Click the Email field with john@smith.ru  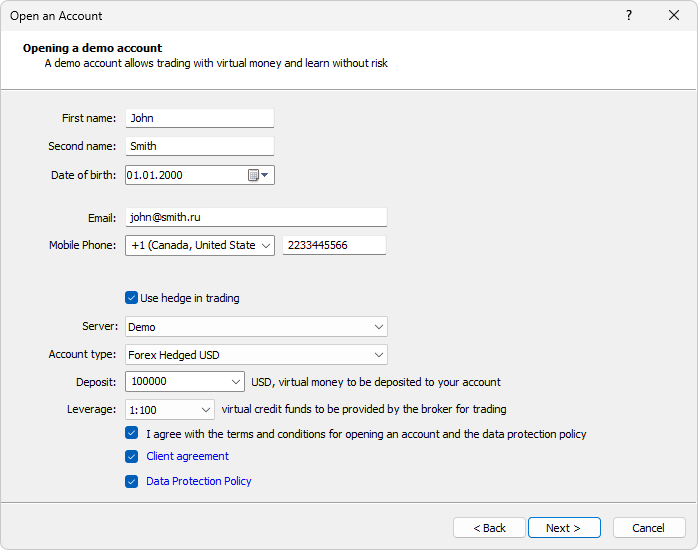coord(256,217)
